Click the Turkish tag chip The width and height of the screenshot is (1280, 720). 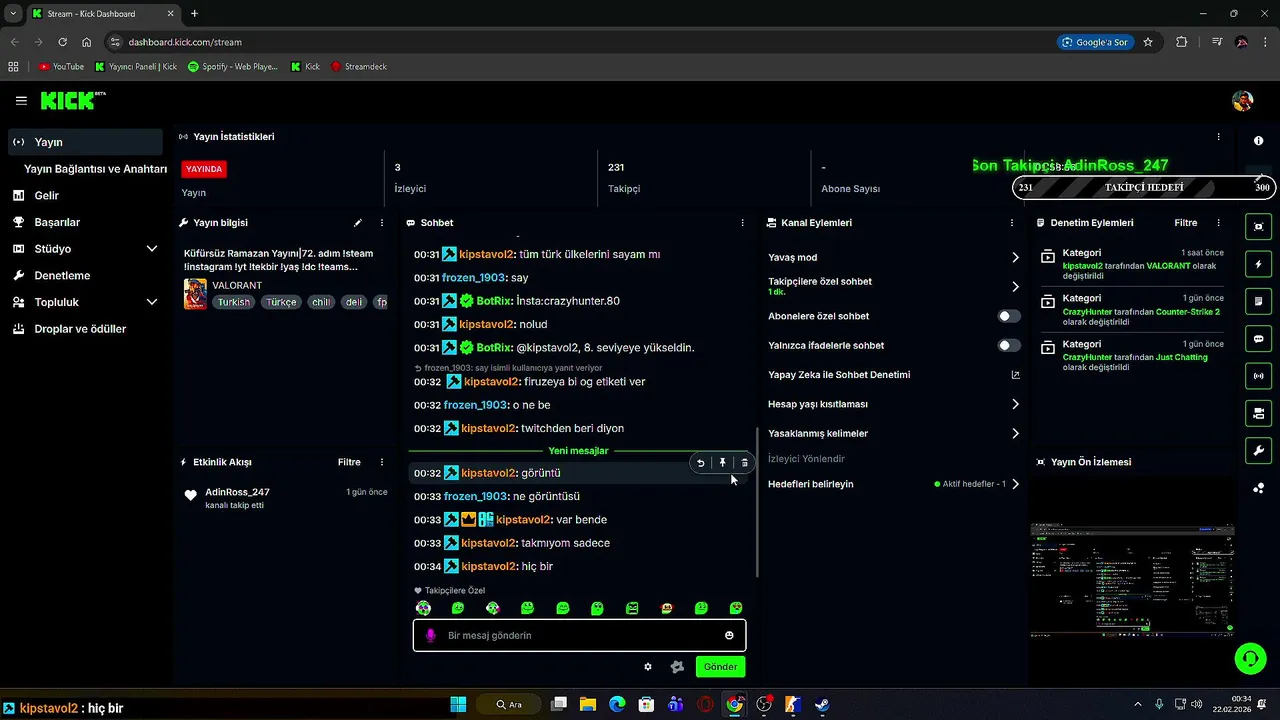point(234,302)
